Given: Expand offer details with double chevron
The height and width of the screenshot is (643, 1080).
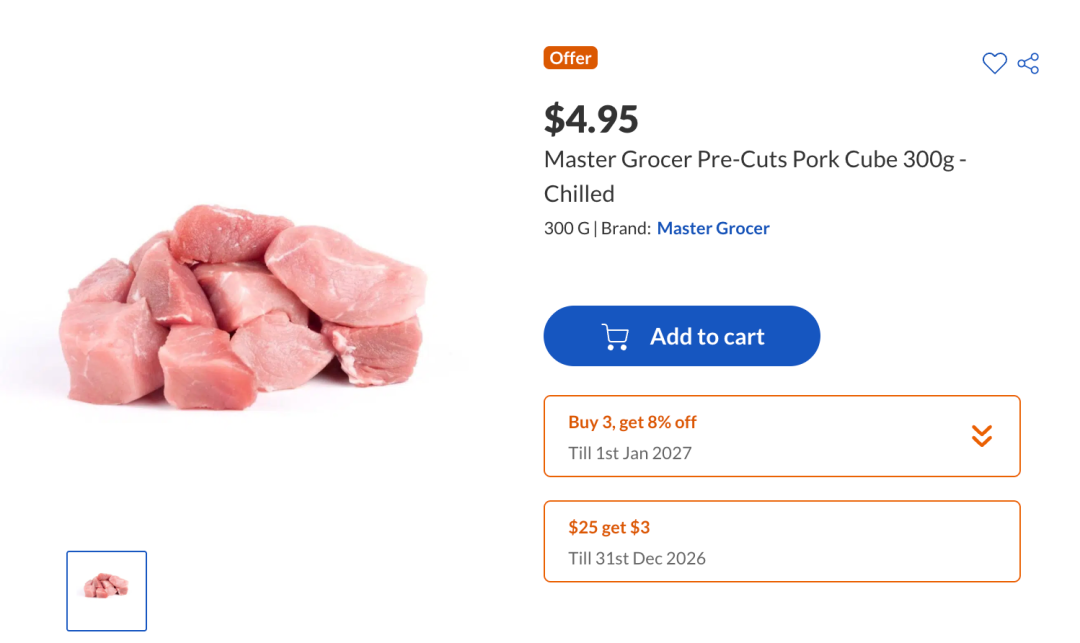Looking at the screenshot, I should coord(982,436).
